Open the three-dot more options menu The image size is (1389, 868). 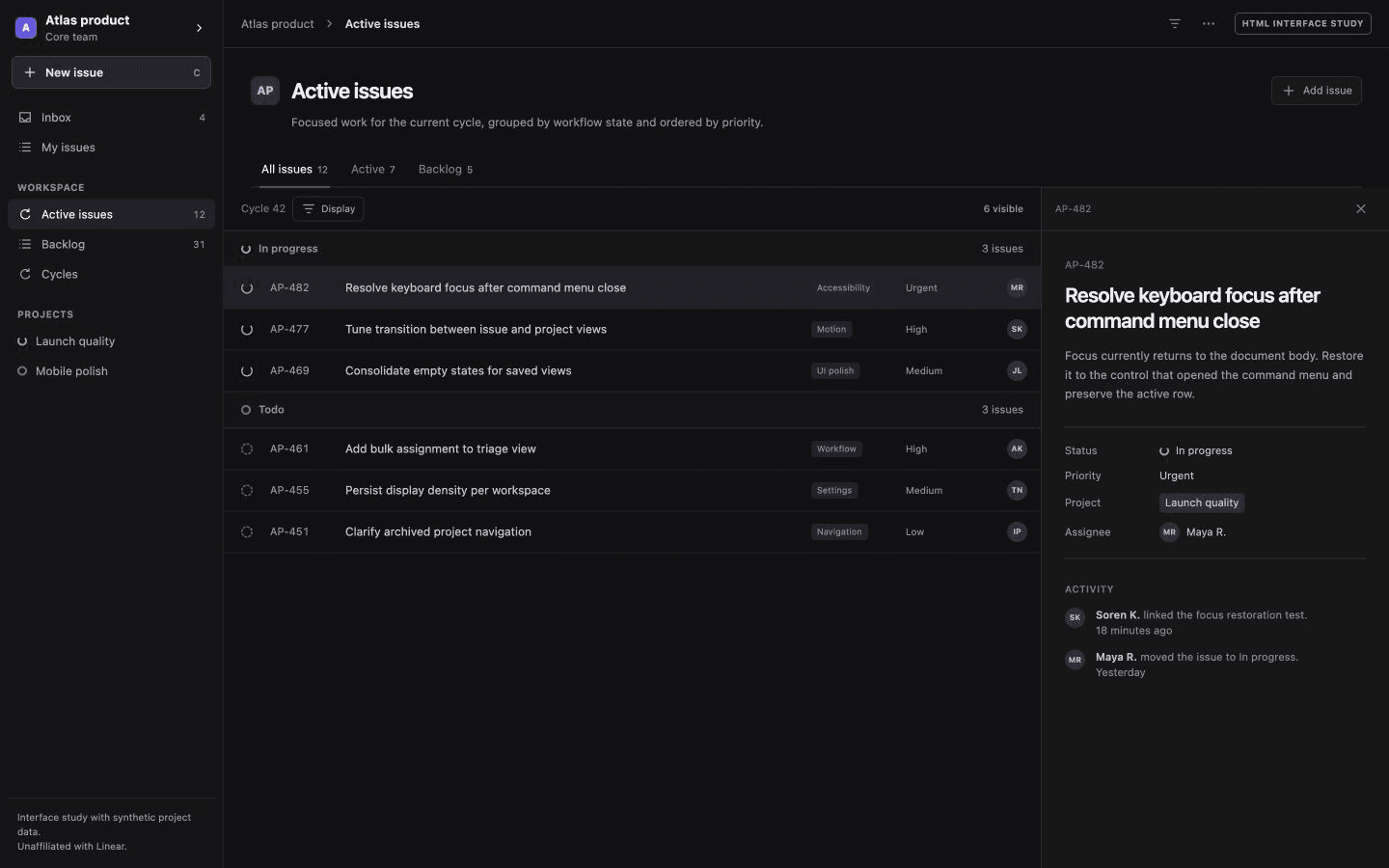click(1209, 23)
